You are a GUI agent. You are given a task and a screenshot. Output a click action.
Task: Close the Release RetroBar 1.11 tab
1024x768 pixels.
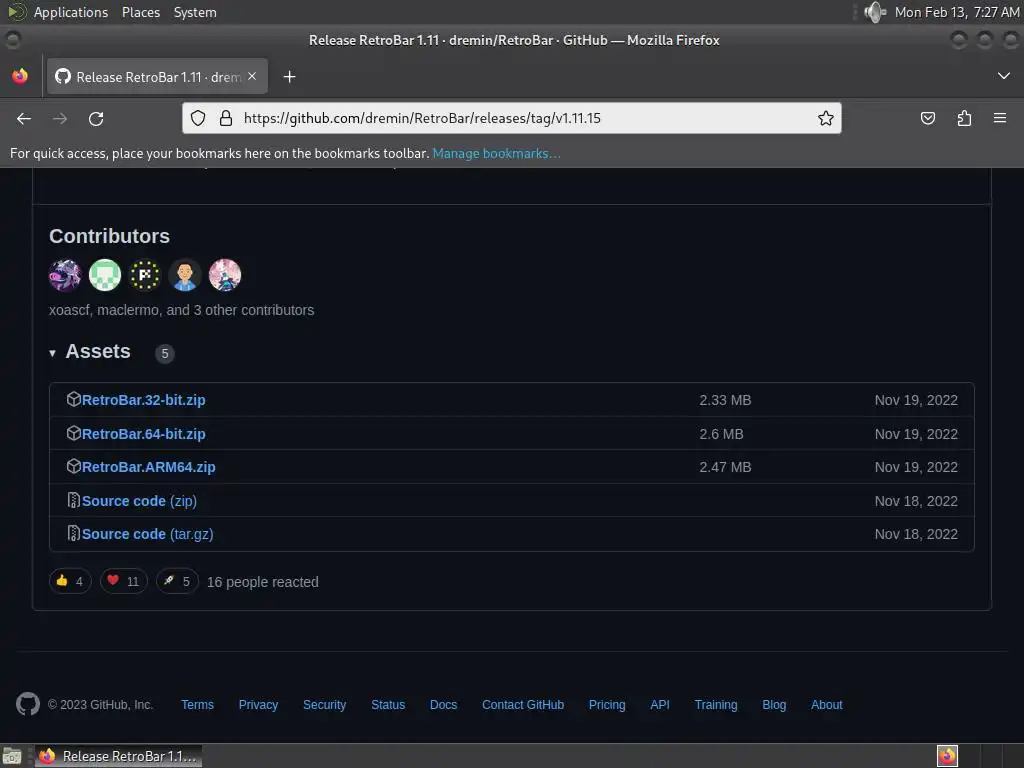252,76
